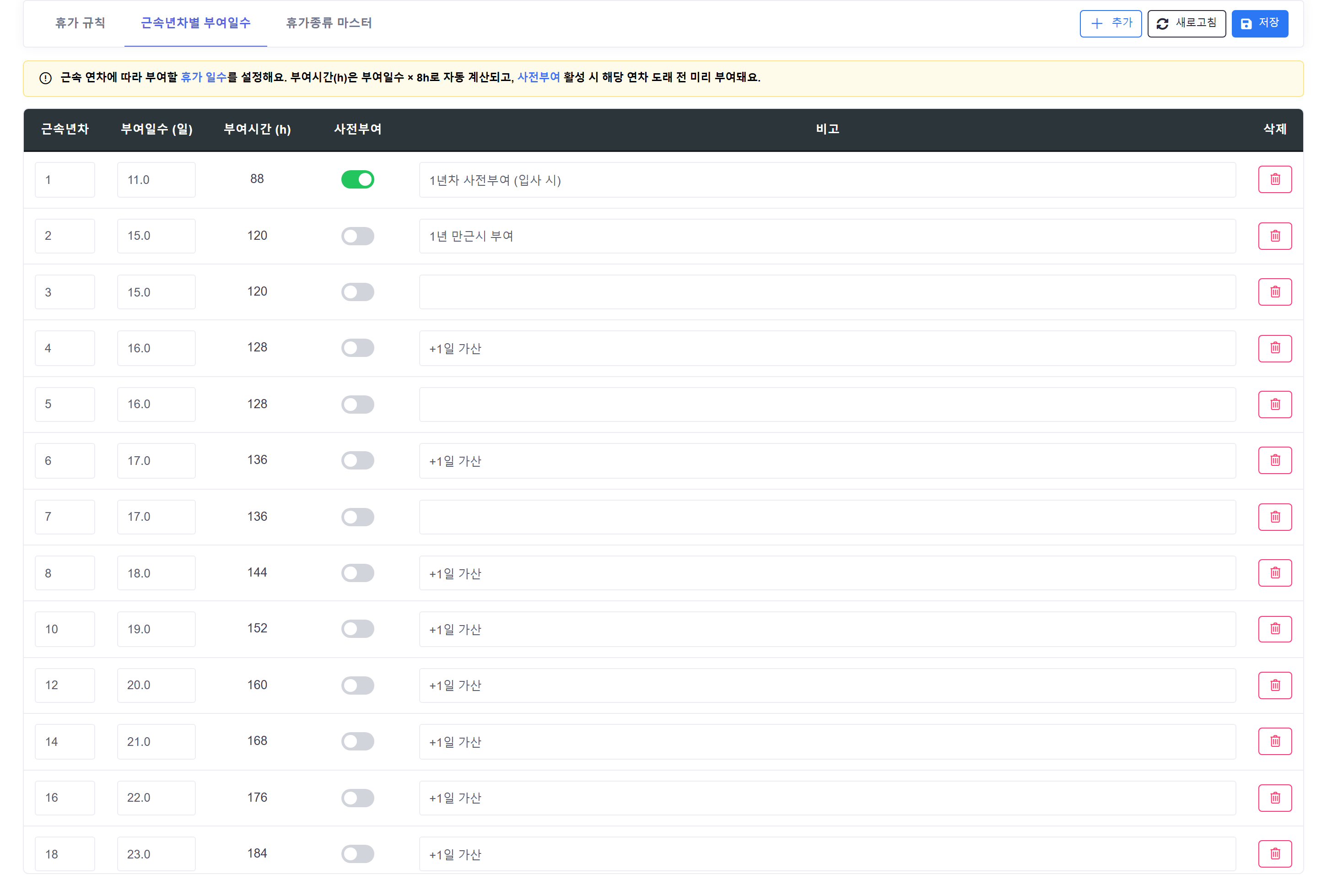The width and height of the screenshot is (1327, 896).
Task: Edit the 근속년차 field showing 18
Action: coord(65,854)
